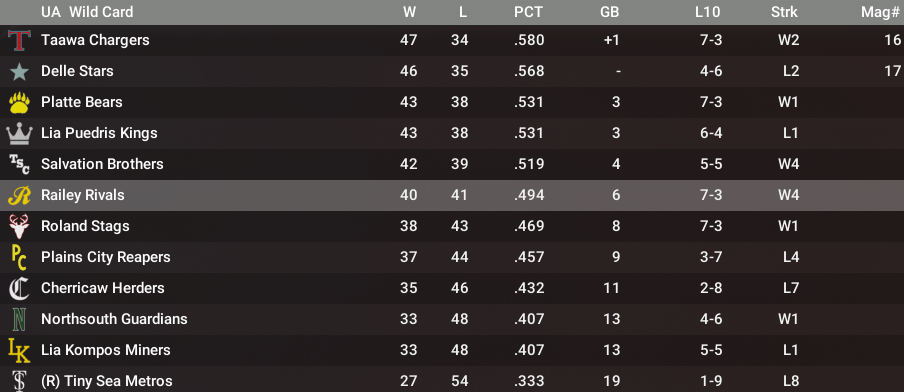Click the Roland Stags deer head logo
The image size is (904, 392).
point(19,227)
